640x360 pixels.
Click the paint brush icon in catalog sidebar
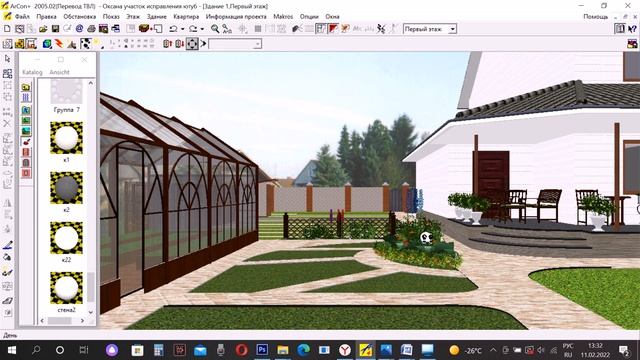pyautogui.click(x=26, y=142)
